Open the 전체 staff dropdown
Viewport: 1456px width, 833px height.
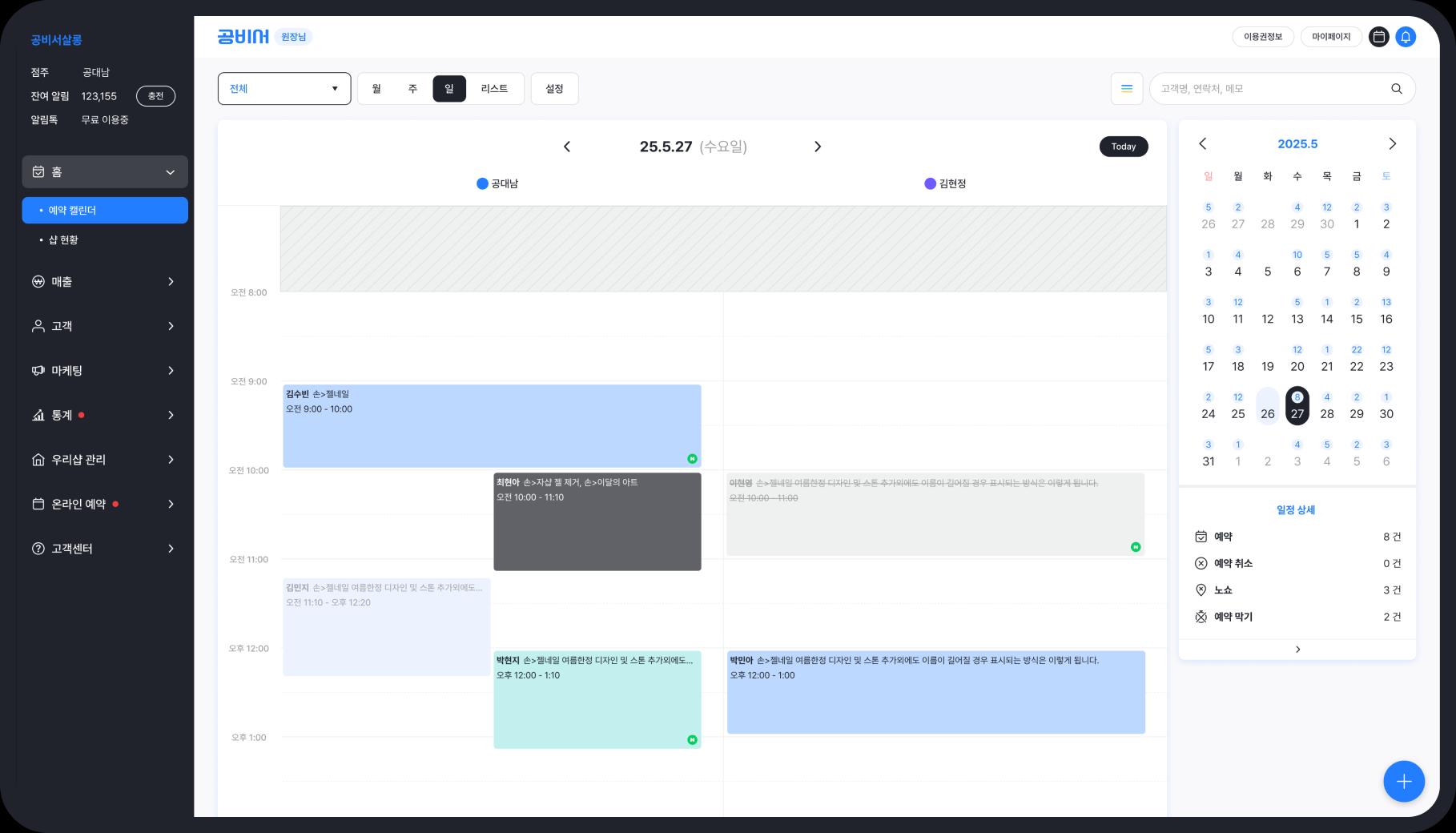[x=284, y=89]
